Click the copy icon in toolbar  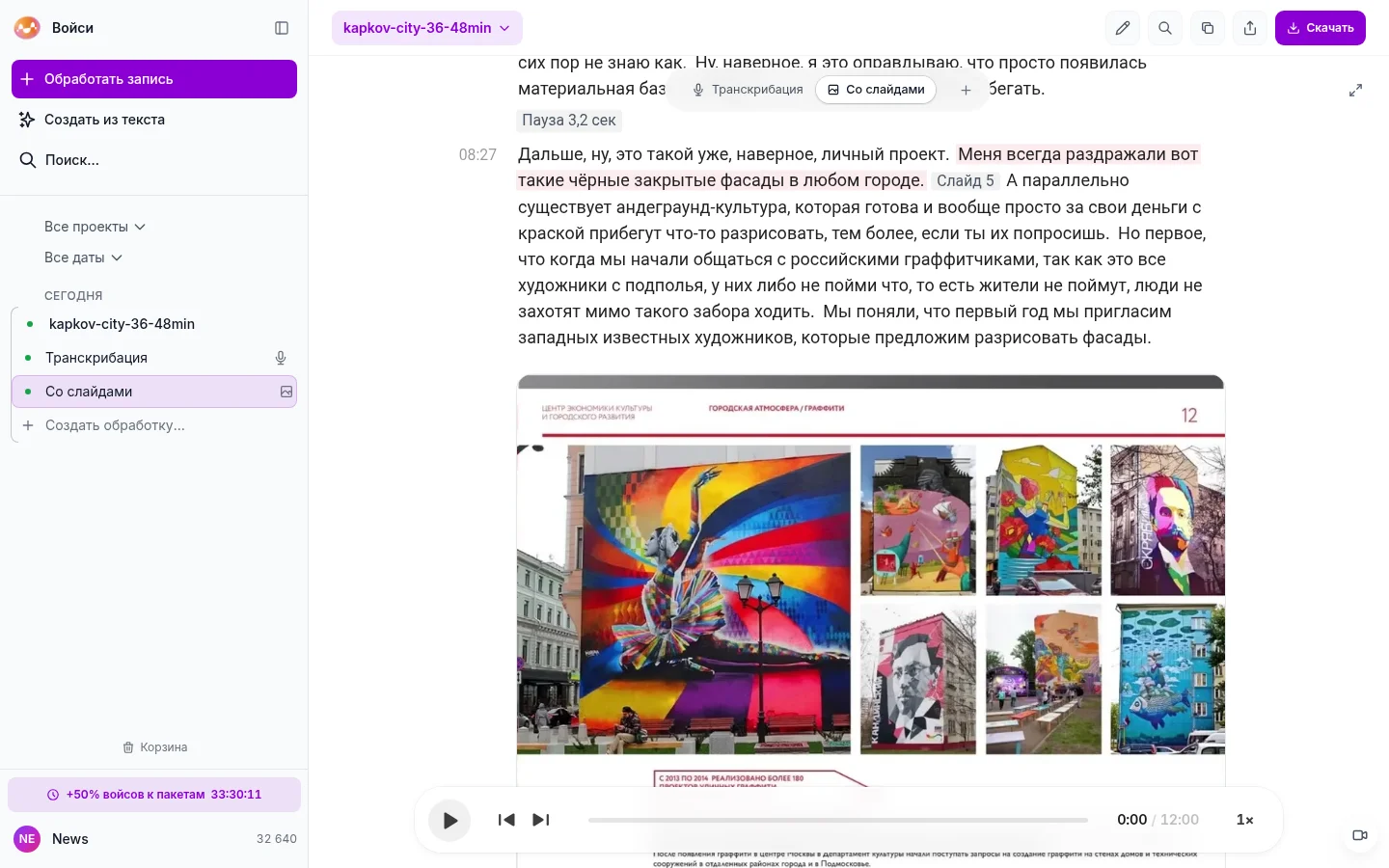[1208, 28]
